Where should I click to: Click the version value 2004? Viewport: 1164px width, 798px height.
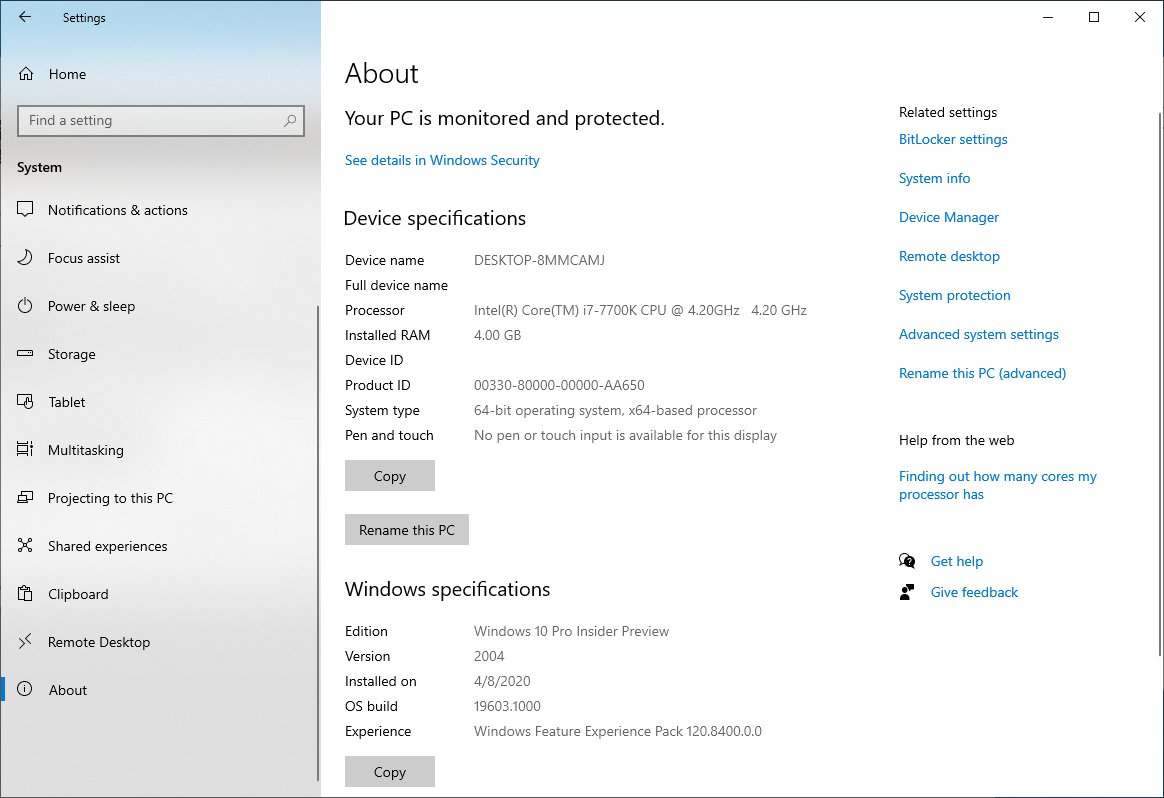(x=488, y=656)
